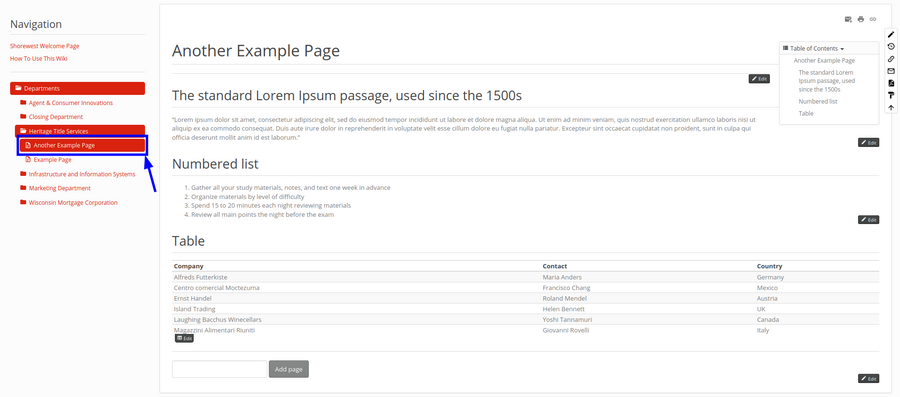Expand Agent & Consumer Innovations folder
The height and width of the screenshot is (397, 900).
(x=71, y=103)
